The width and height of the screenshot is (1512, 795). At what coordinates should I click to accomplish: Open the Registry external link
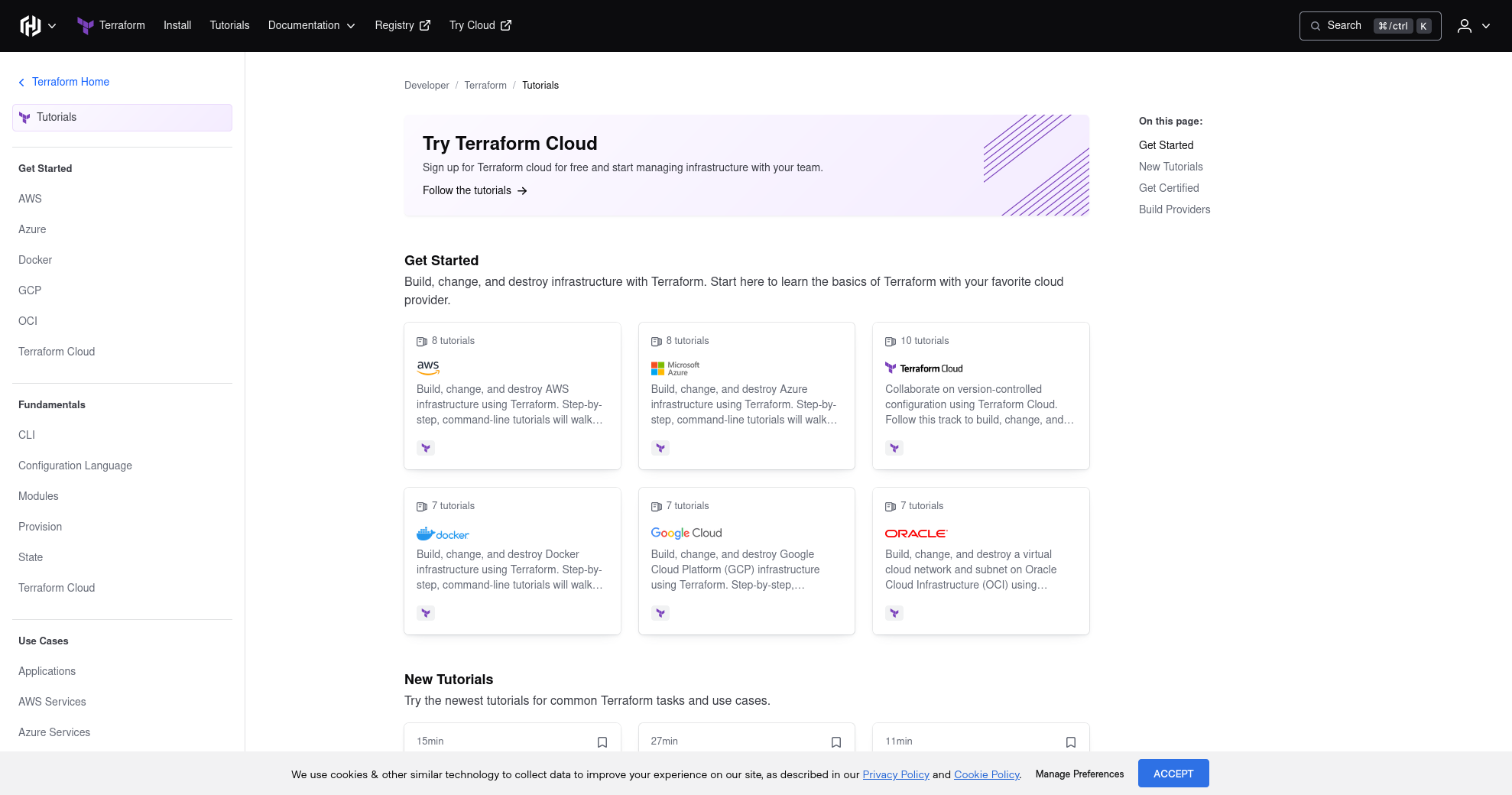[402, 25]
